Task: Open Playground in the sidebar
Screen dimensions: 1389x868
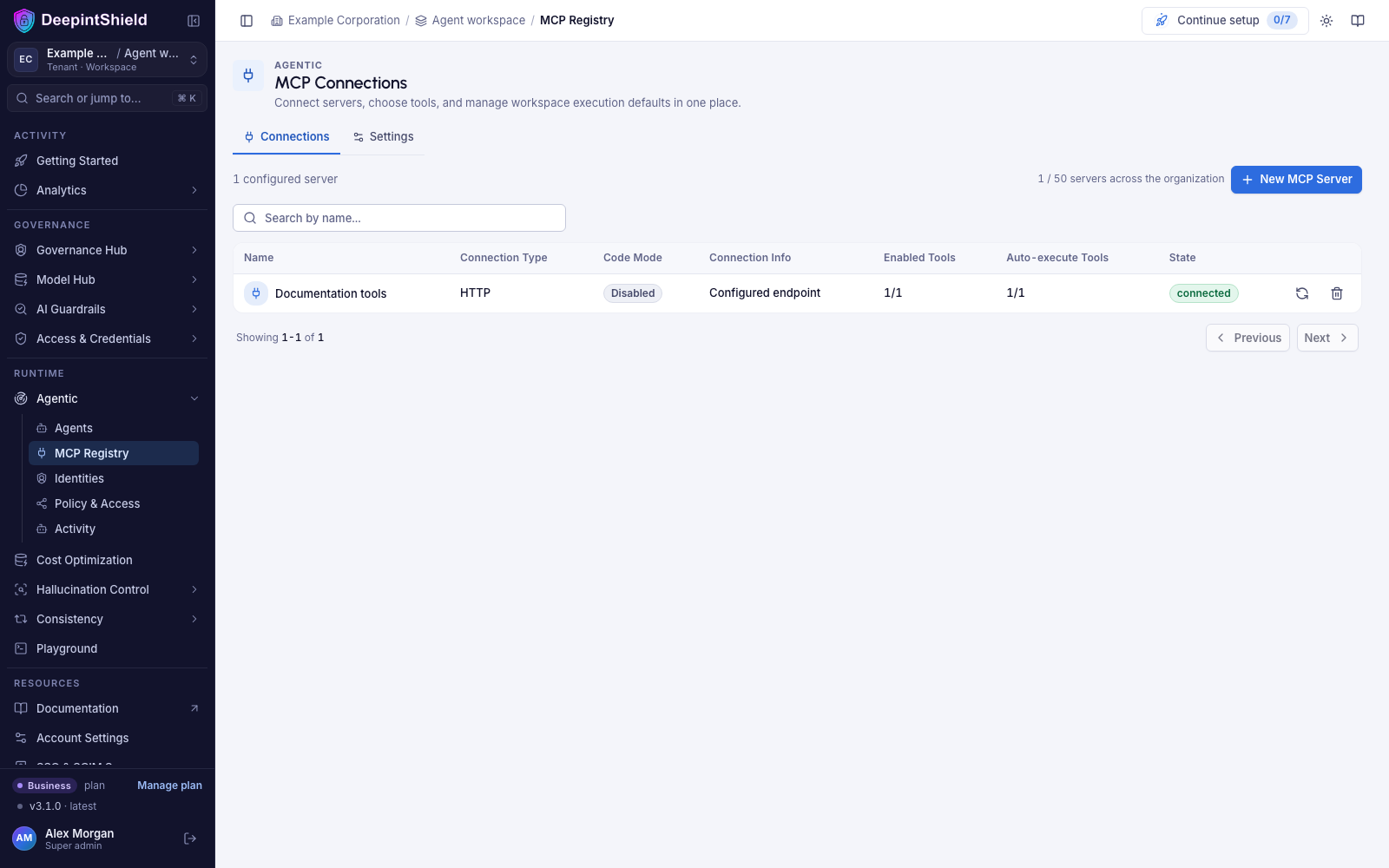Action: click(x=108, y=648)
